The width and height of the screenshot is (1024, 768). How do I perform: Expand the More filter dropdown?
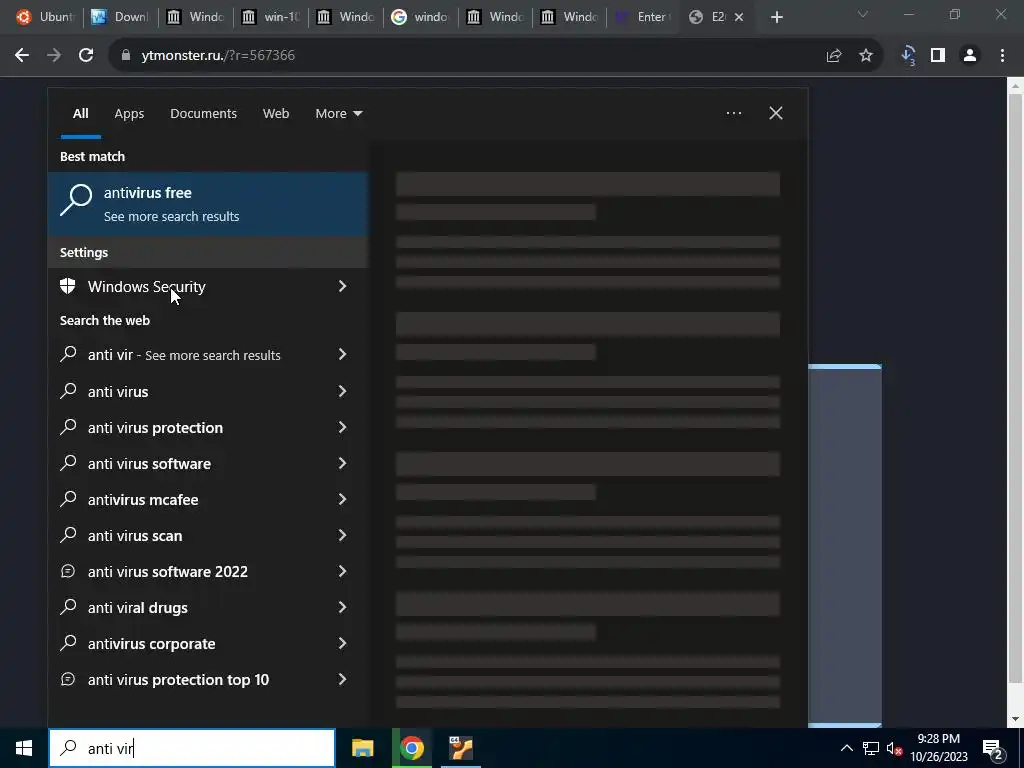[338, 114]
